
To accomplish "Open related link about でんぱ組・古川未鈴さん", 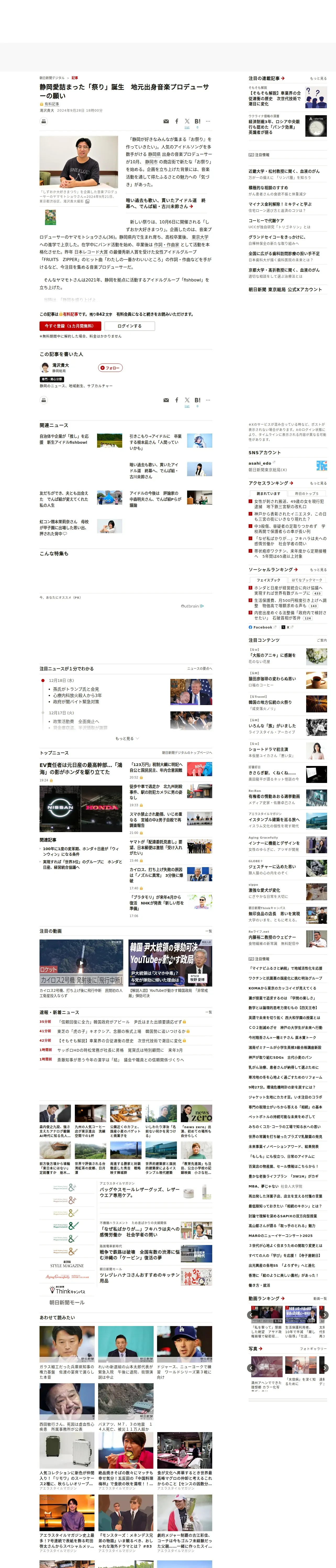I will point(165,203).
